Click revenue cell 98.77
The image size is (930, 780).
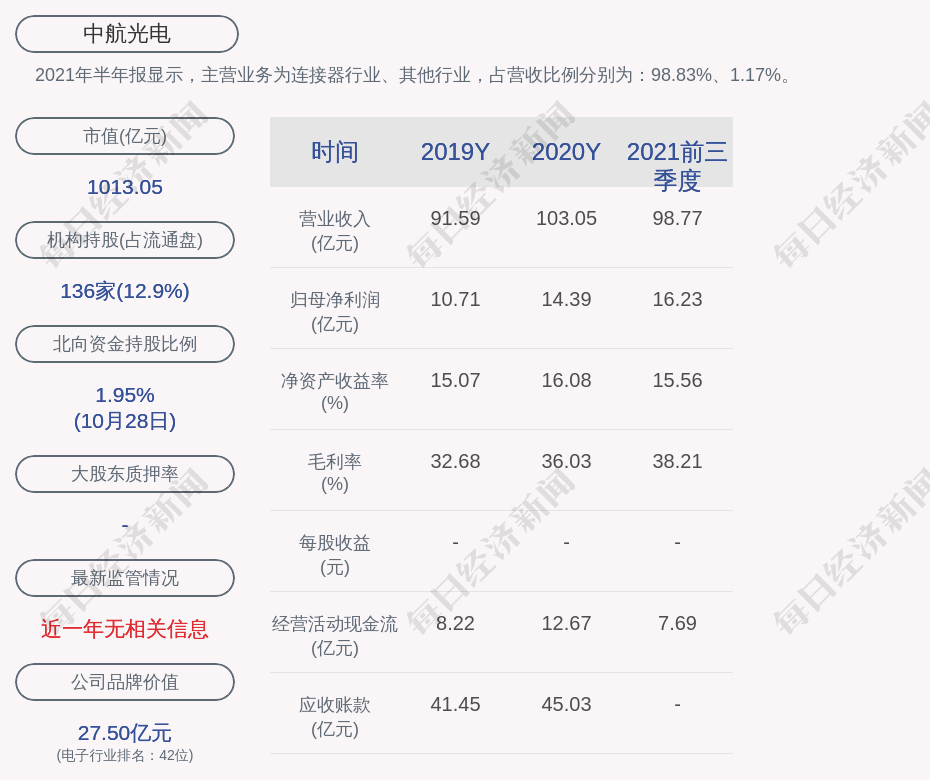(677, 218)
